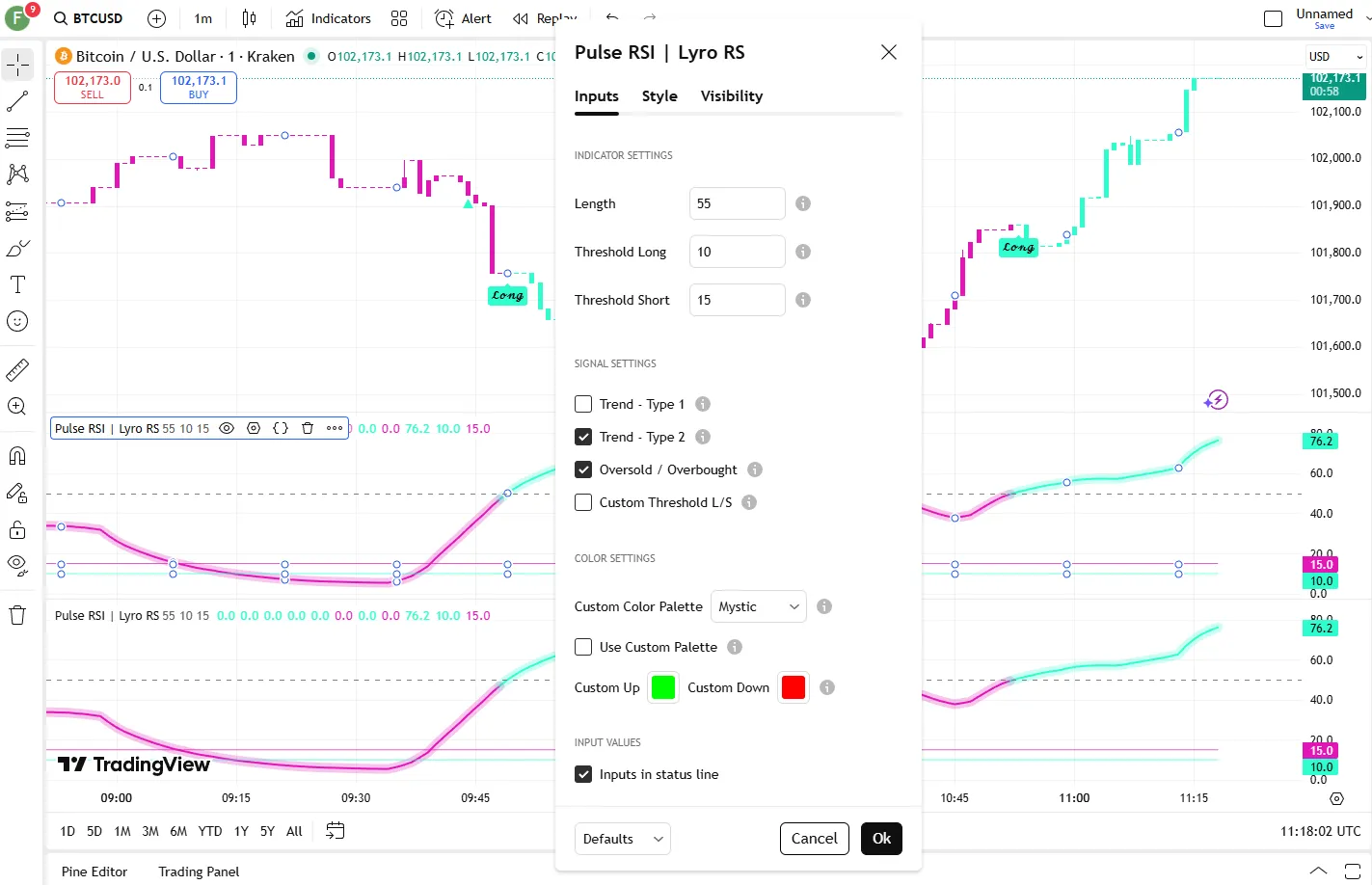Click the compare or add symbol icon
The image size is (1372, 885).
[157, 18]
